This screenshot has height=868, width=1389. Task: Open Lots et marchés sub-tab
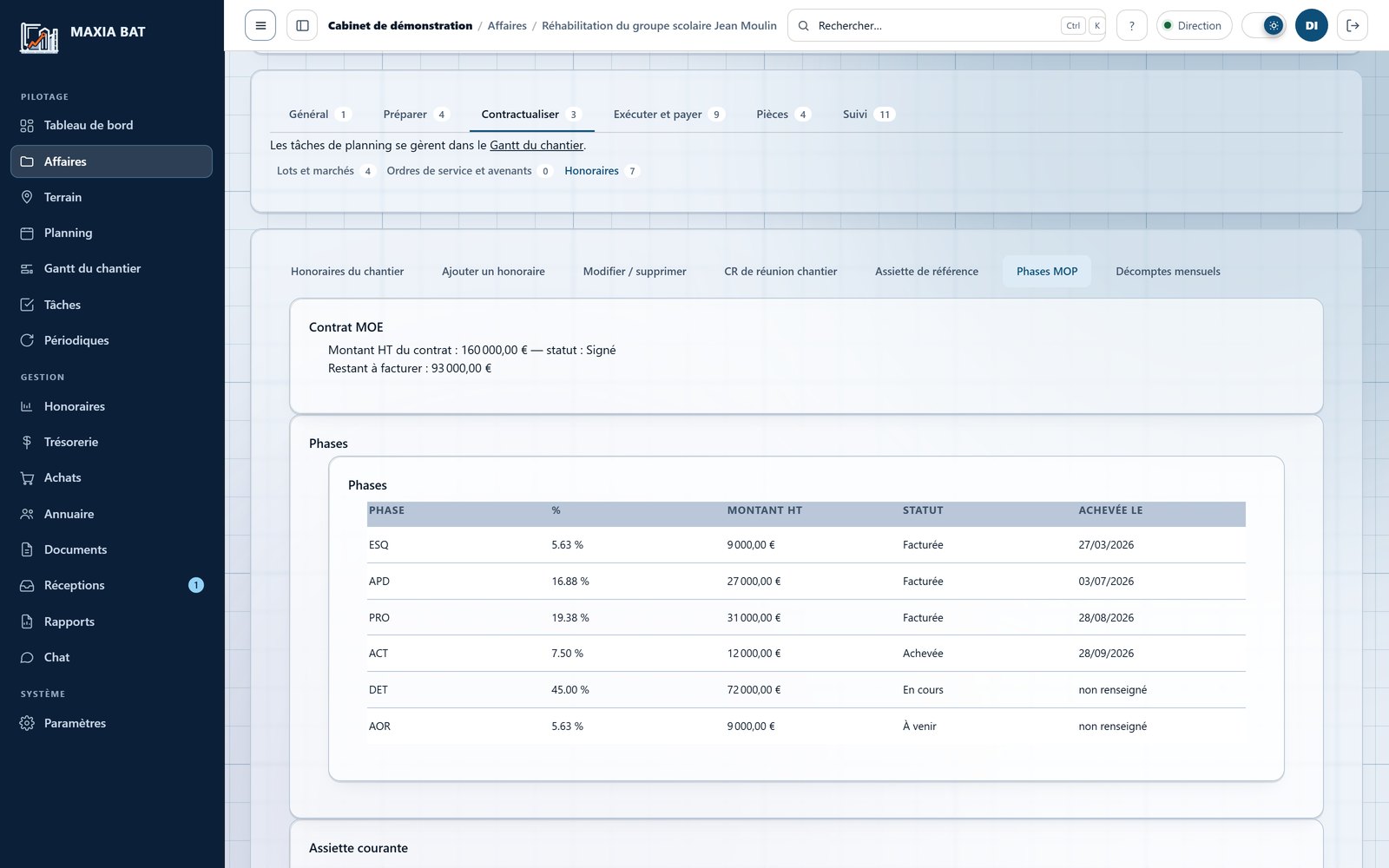coord(325,171)
